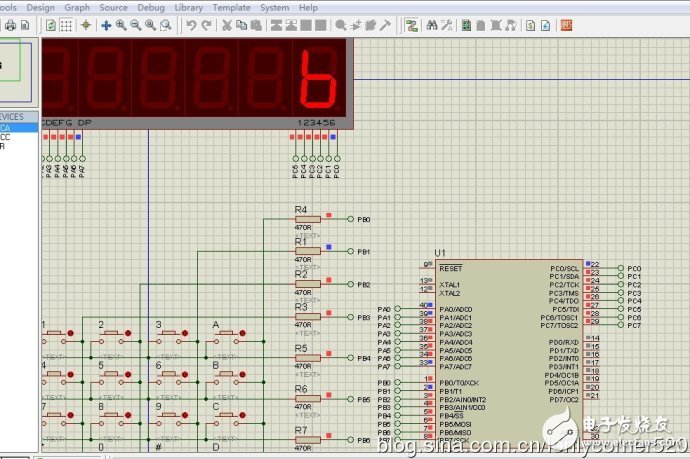690x459 pixels.
Task: Click the Paste from clipboard icon
Action: [x=256, y=26]
